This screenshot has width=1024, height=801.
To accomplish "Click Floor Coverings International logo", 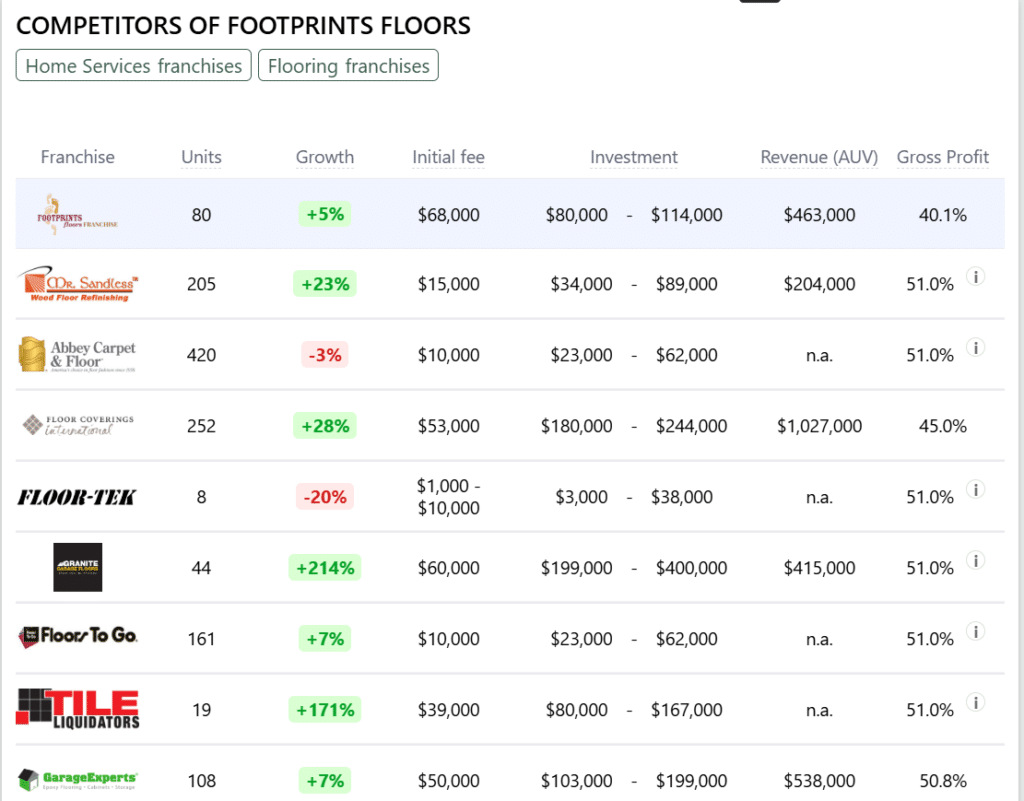I will click(x=77, y=426).
